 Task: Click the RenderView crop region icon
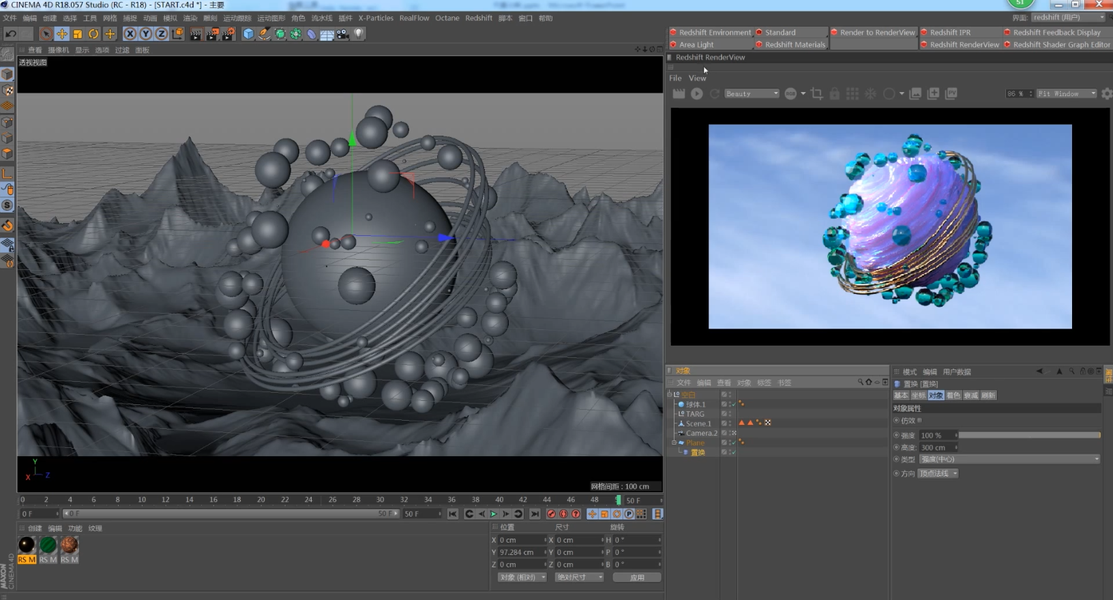817,94
